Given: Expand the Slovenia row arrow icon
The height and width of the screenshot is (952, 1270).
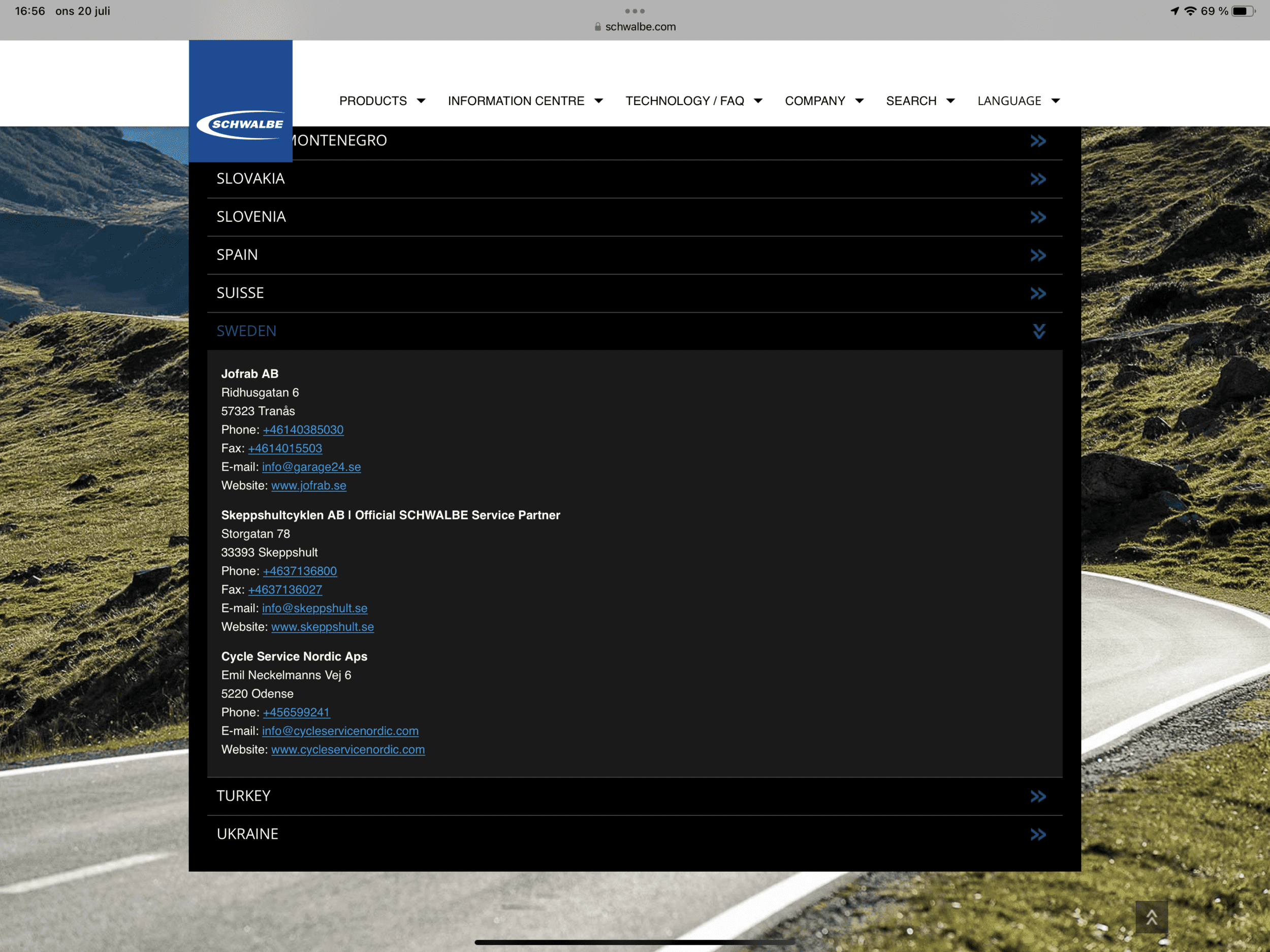Looking at the screenshot, I should (1038, 217).
